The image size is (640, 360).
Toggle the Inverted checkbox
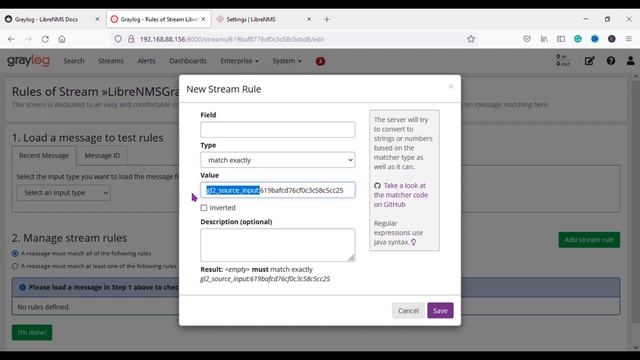(x=204, y=208)
